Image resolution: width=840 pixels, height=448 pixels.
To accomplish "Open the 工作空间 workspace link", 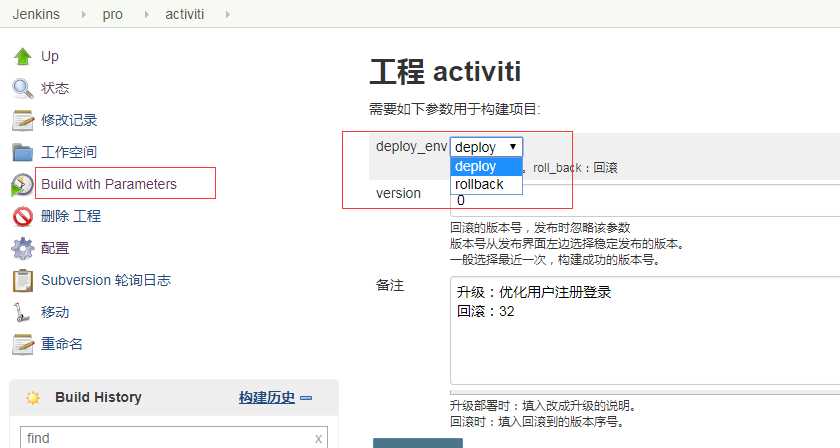I will [x=69, y=152].
